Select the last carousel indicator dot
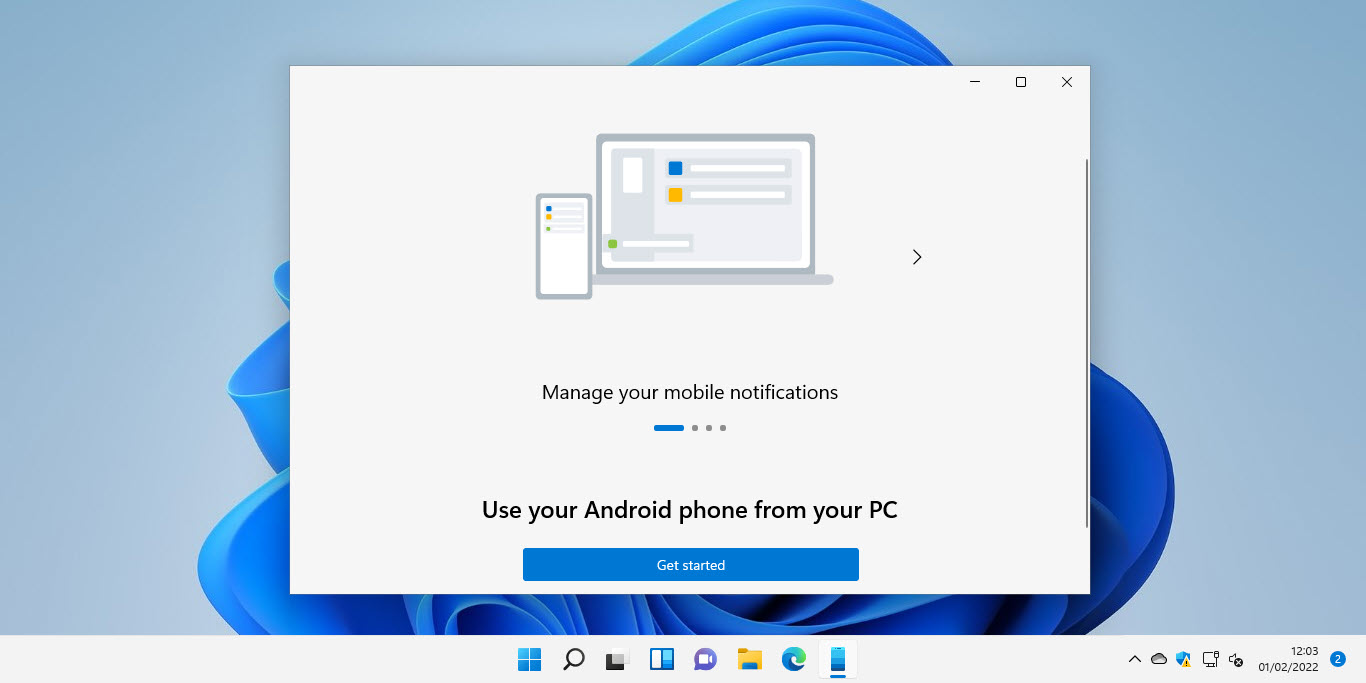This screenshot has height=683, width=1366. pyautogui.click(x=722, y=427)
